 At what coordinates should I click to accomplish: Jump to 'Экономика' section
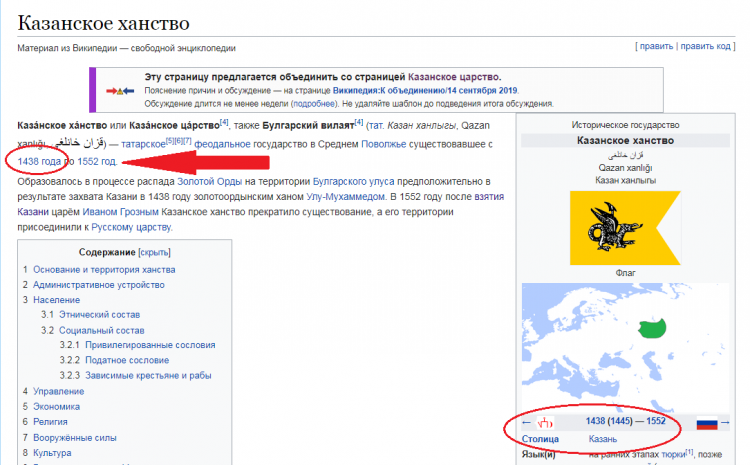click(56, 407)
